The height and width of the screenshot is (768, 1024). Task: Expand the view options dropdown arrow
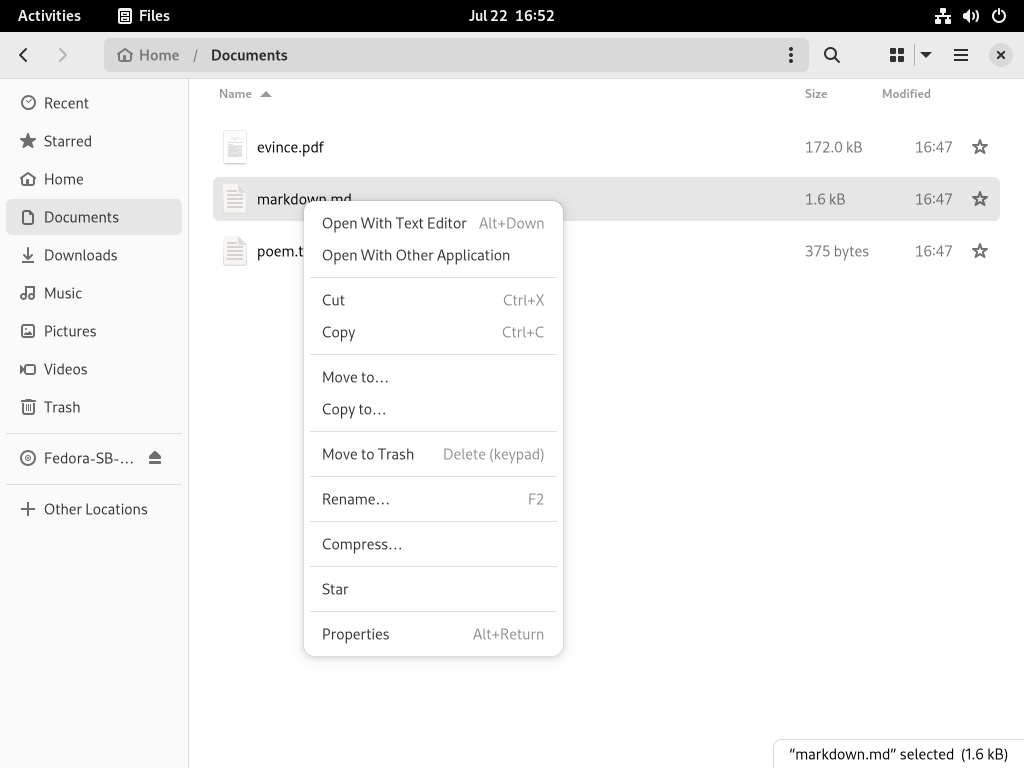click(925, 55)
